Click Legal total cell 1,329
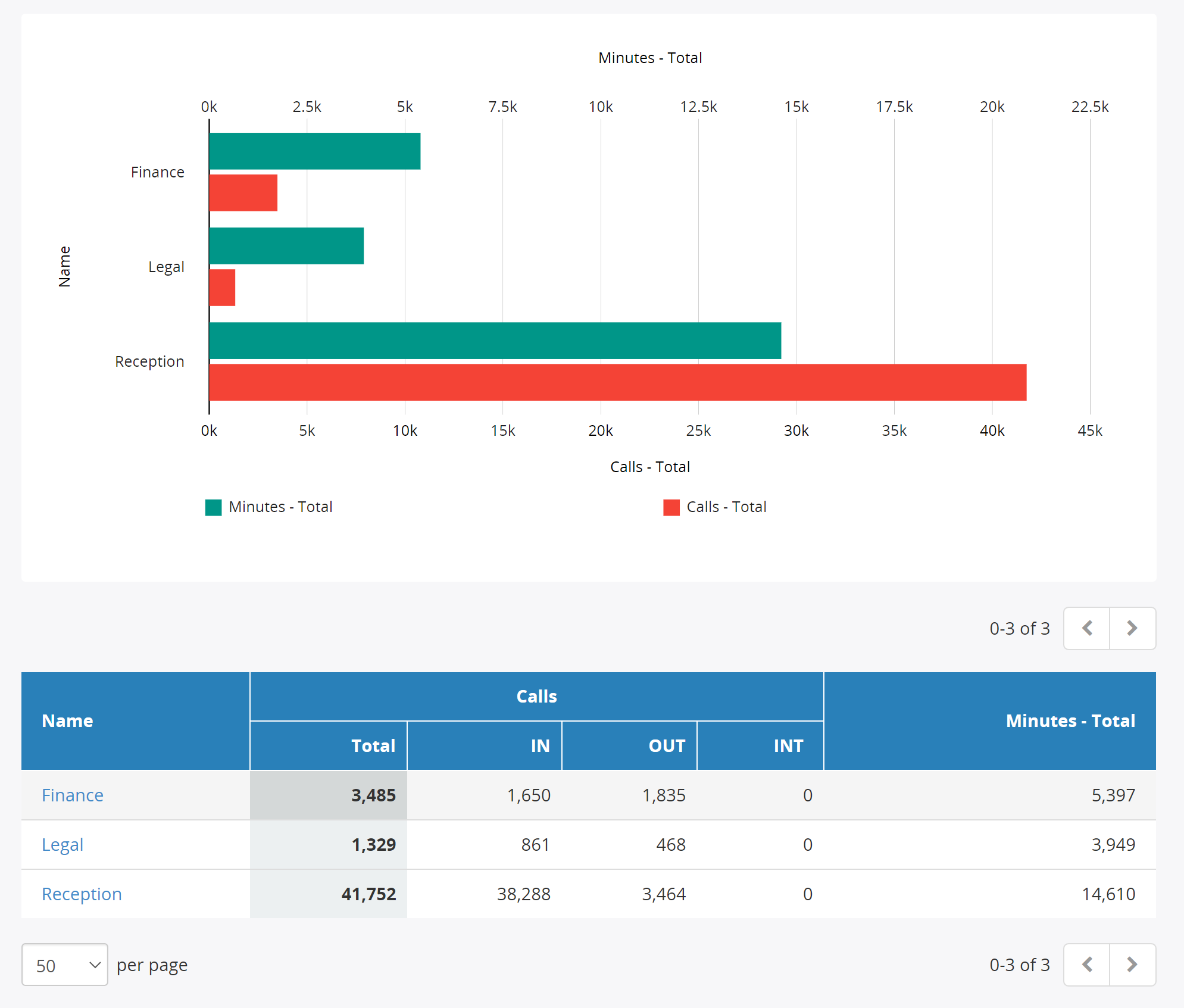Viewport: 1184px width, 1008px height. (329, 844)
